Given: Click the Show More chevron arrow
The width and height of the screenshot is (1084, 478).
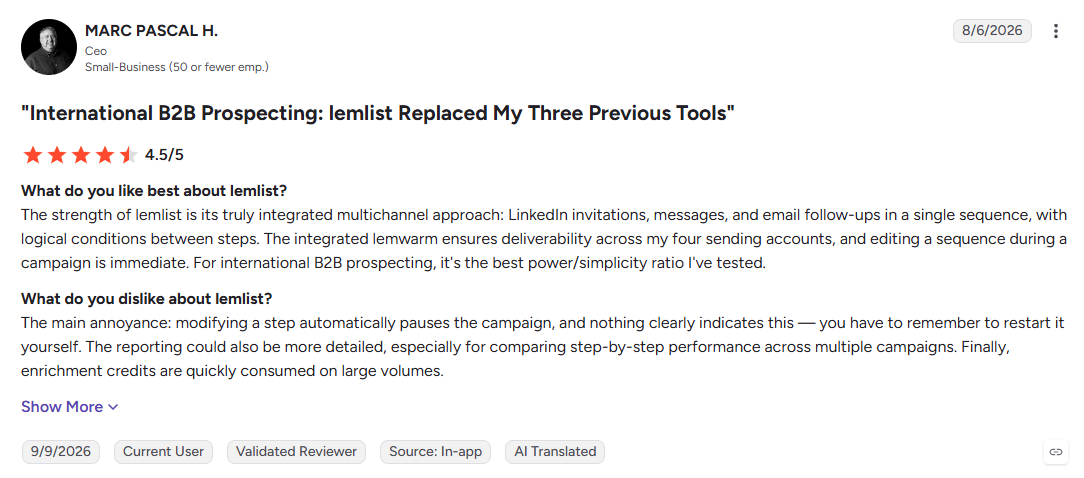Looking at the screenshot, I should (113, 407).
